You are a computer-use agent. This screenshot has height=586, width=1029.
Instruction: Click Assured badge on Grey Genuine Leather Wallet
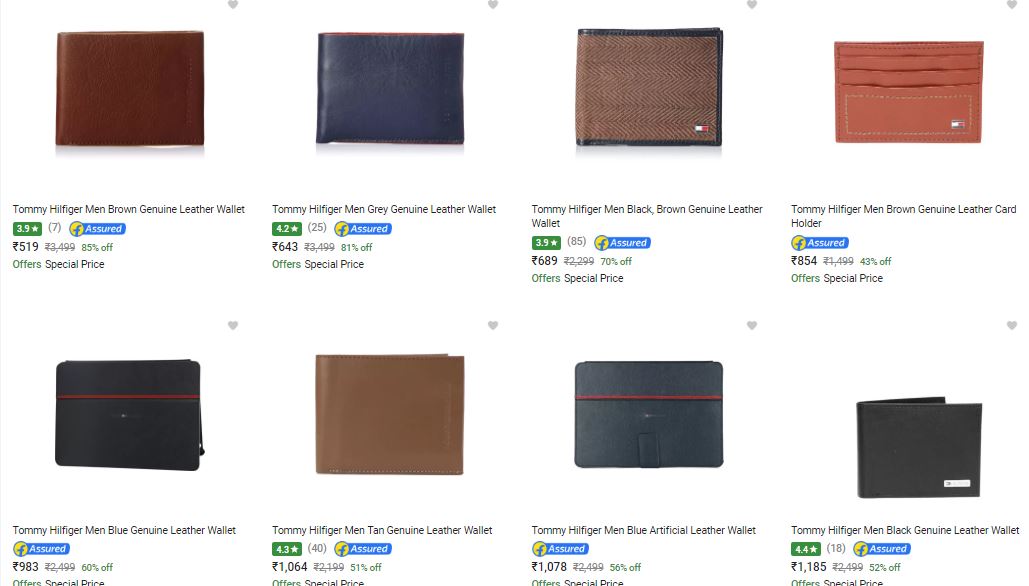click(x=363, y=229)
